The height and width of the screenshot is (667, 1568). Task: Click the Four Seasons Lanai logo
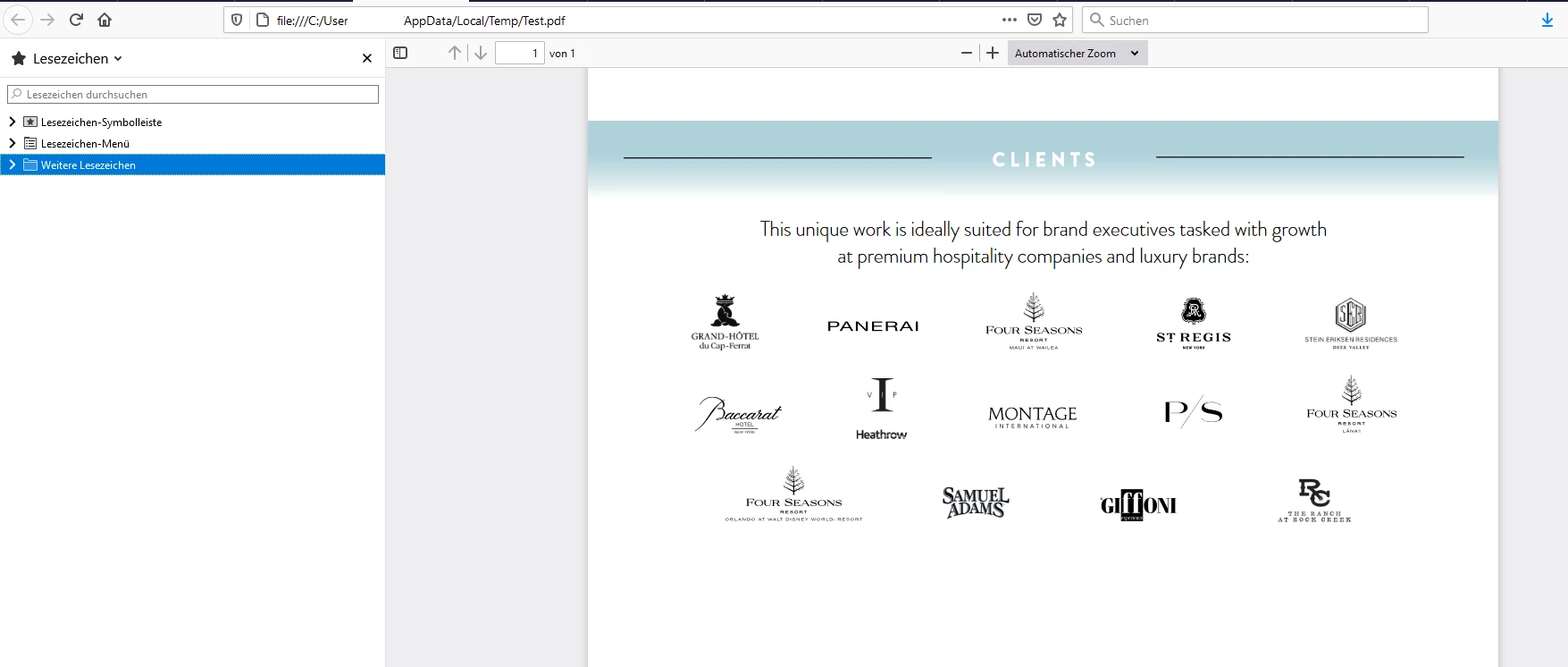(1352, 405)
